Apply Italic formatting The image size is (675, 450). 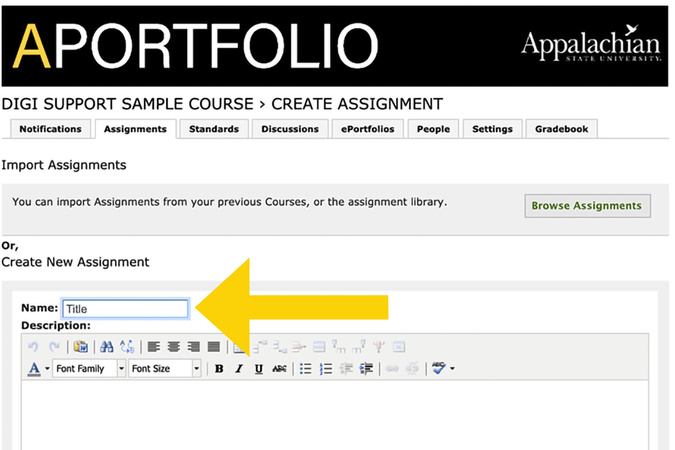239,369
